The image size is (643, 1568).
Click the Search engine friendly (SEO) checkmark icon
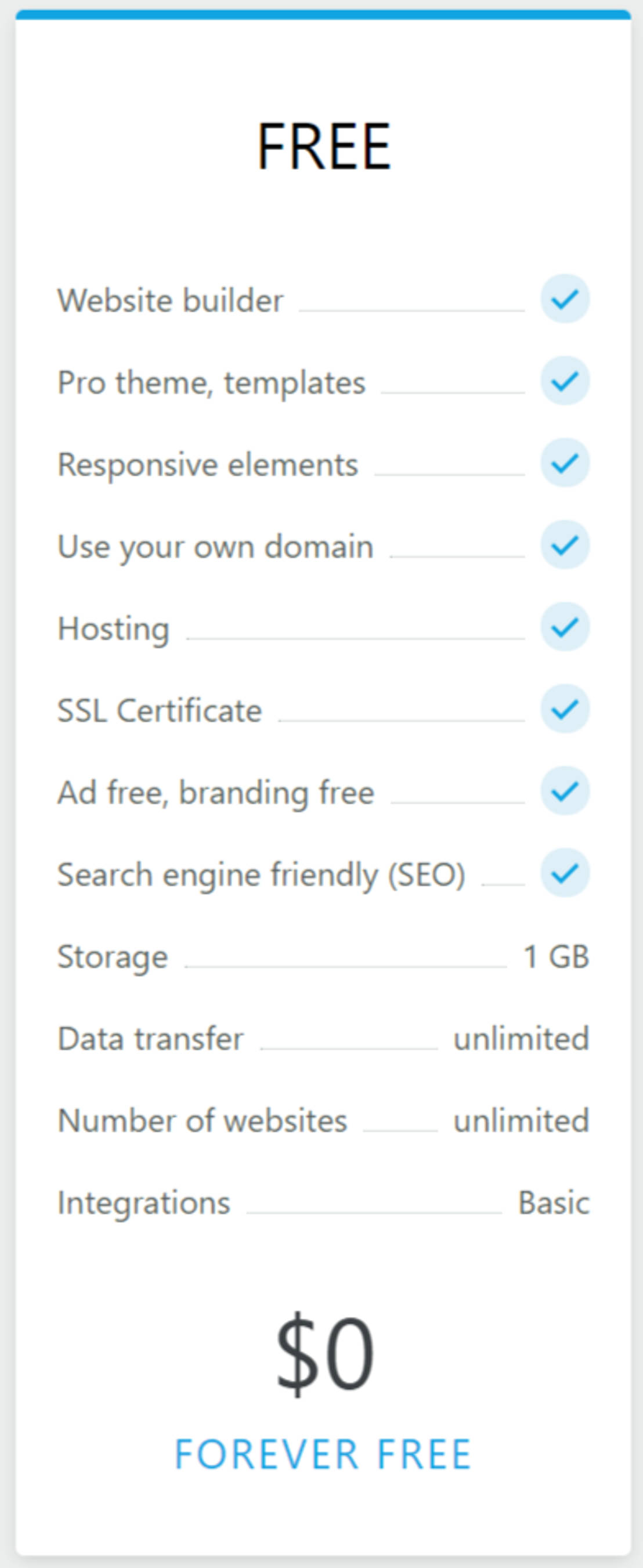(x=566, y=875)
